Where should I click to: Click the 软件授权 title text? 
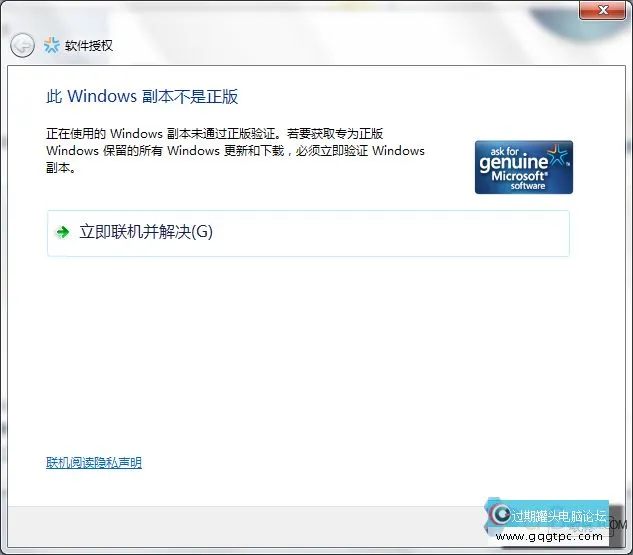point(89,46)
